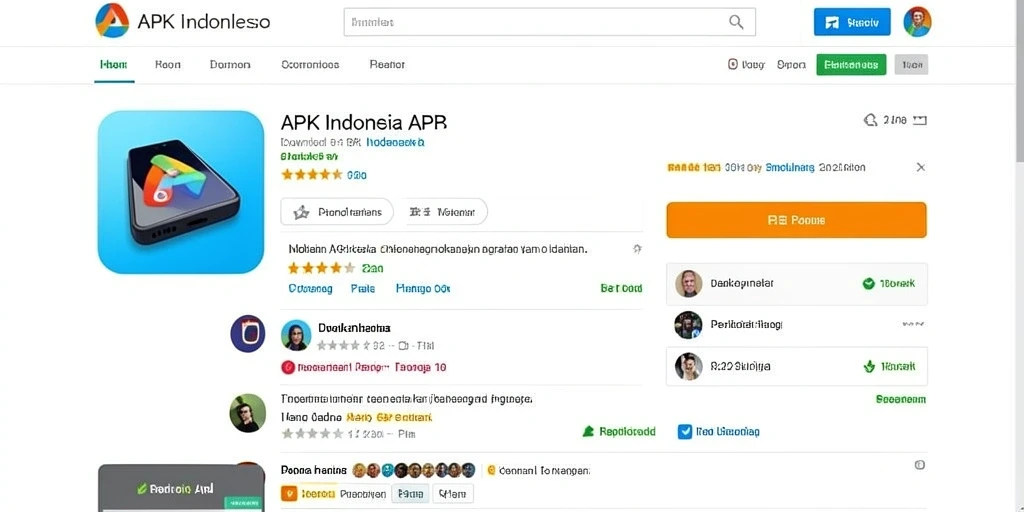Viewport: 1024px width, 512px height.
Task: Click the blue header button with flag icon
Action: pyautogui.click(x=852, y=22)
